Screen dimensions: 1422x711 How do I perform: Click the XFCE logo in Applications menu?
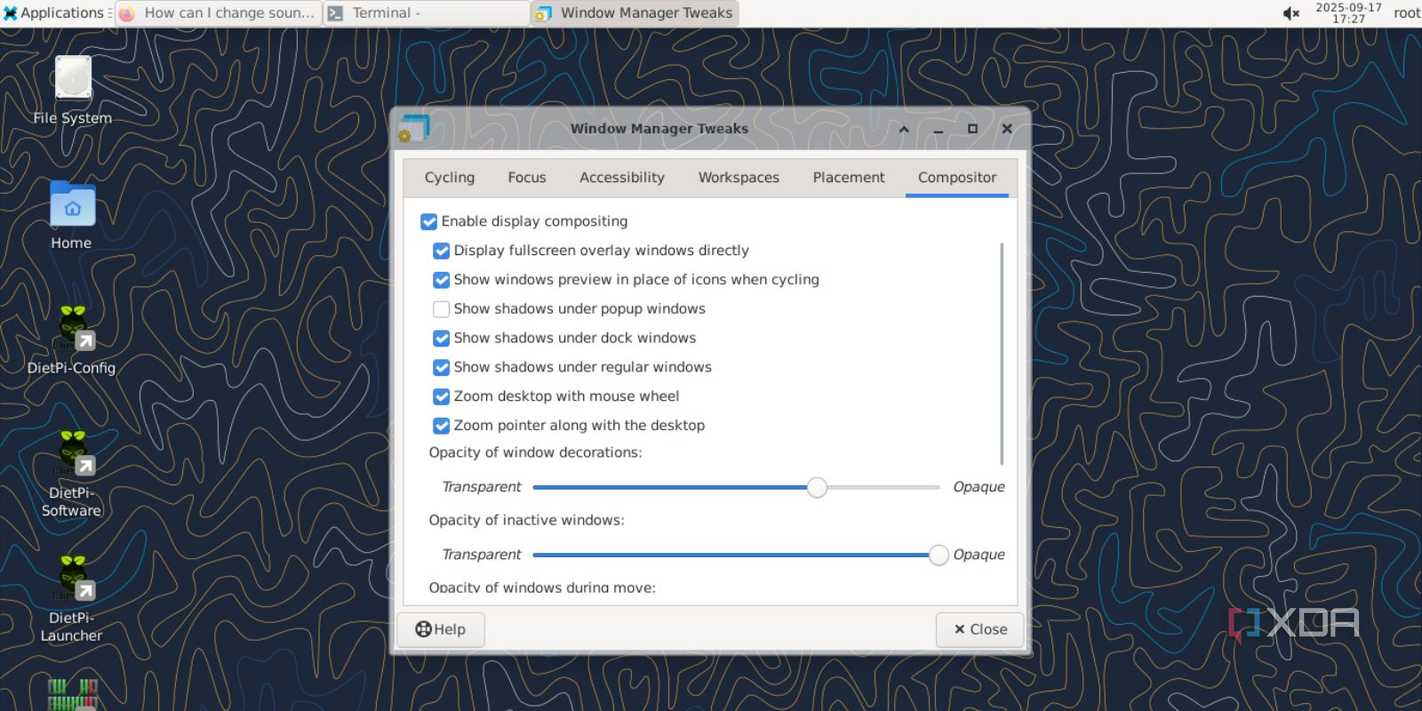click(x=10, y=13)
